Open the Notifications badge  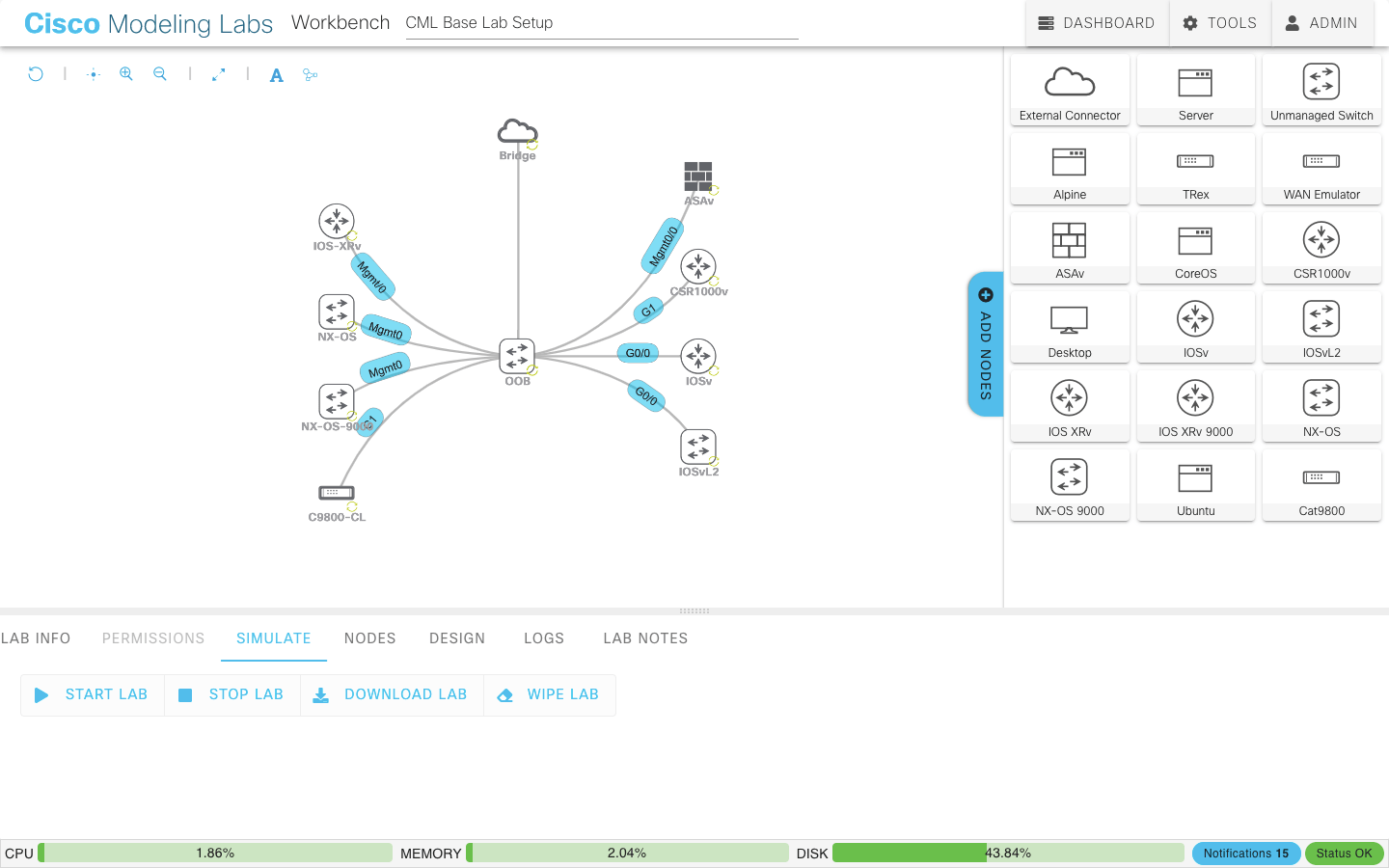tap(1245, 853)
